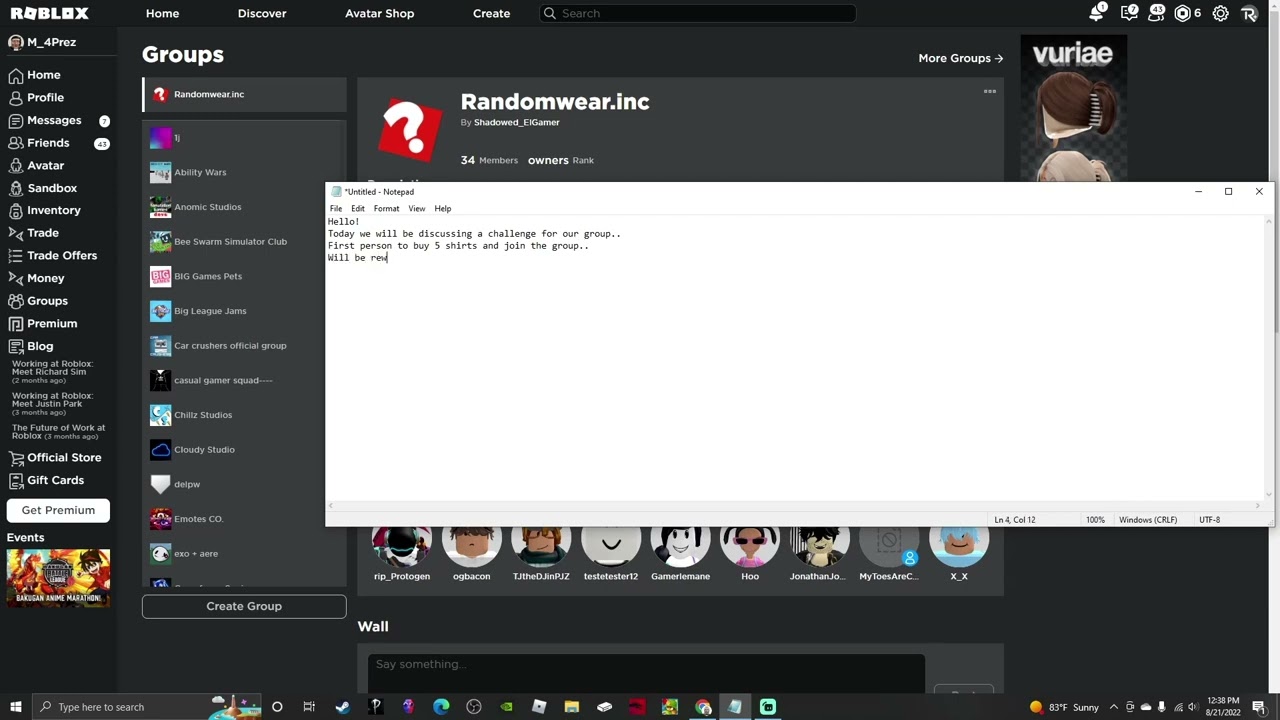Click the Windows Start button
Screen dimensions: 1280x720
(15, 707)
